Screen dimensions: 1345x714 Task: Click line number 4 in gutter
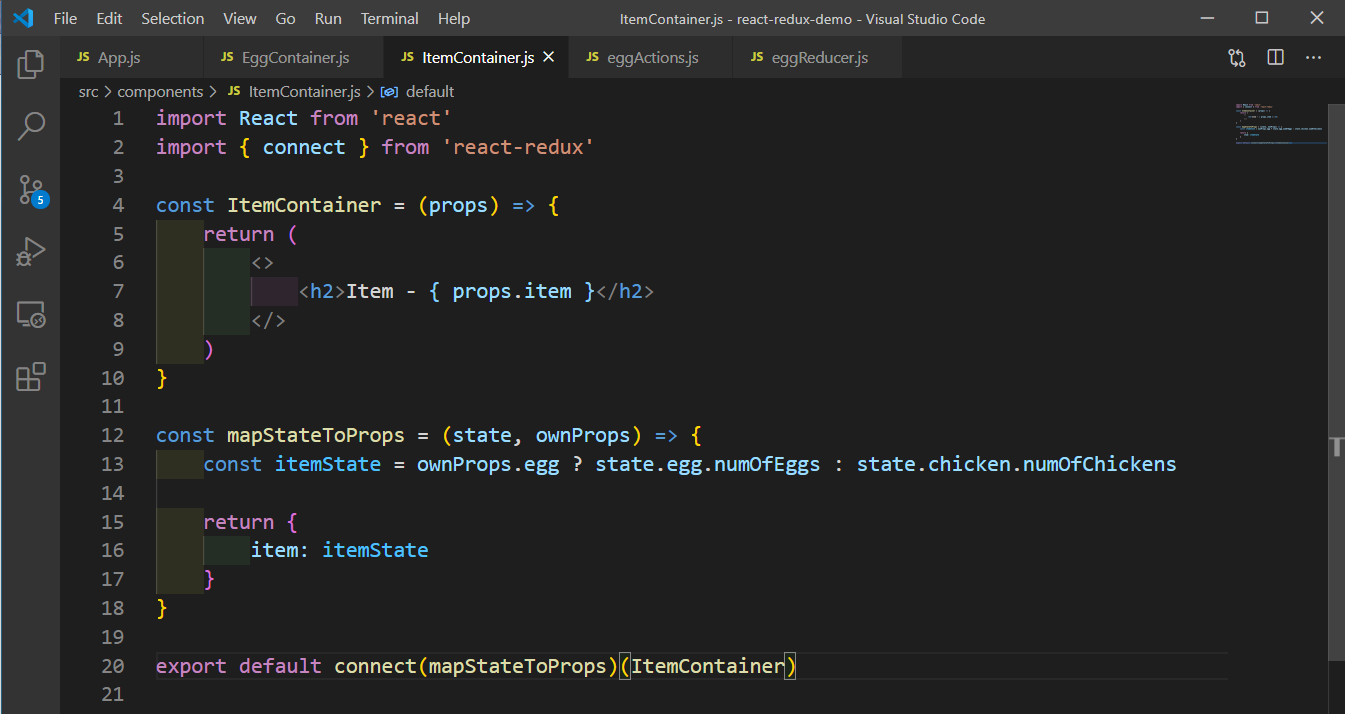[x=119, y=205]
